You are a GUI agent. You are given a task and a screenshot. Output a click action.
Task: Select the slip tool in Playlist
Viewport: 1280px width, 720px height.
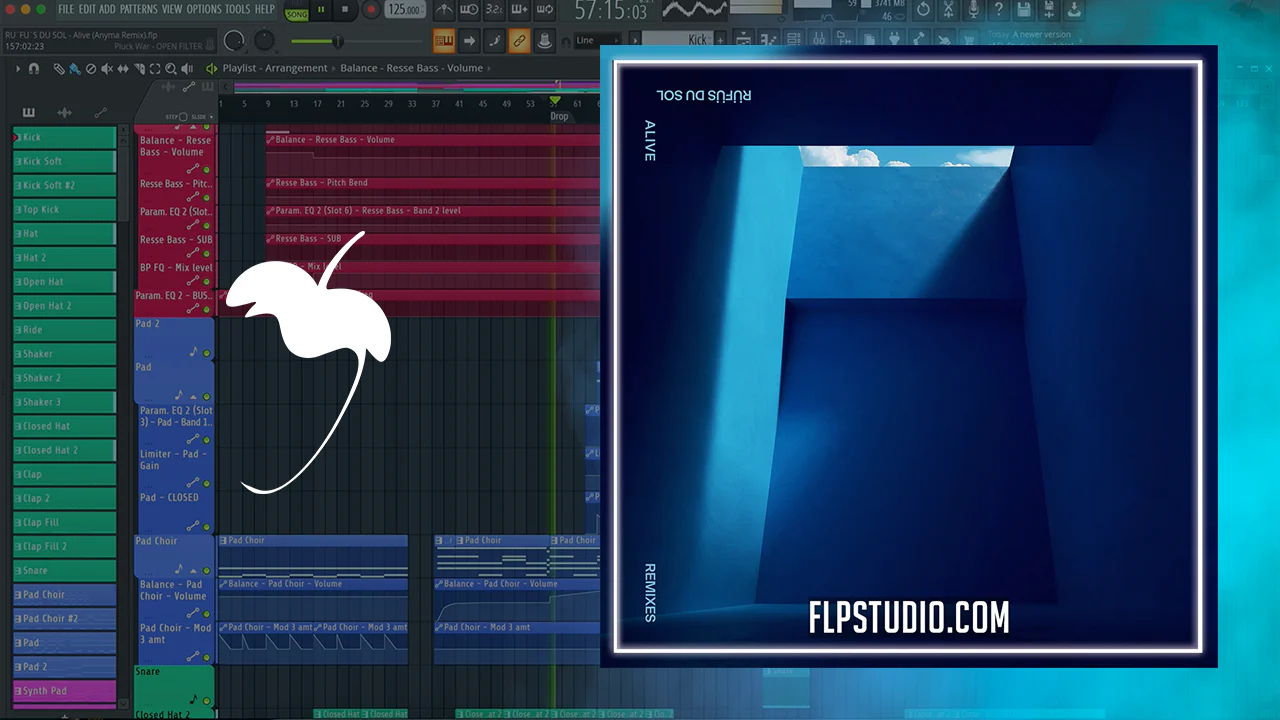123,69
